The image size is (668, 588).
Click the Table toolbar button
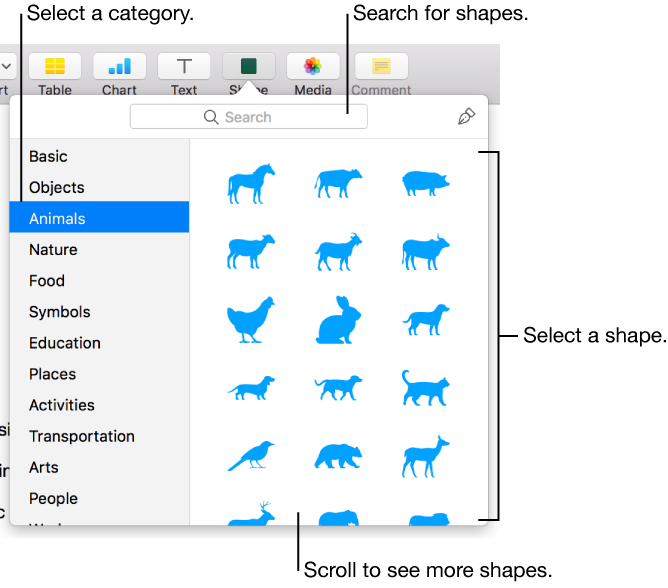click(x=55, y=66)
